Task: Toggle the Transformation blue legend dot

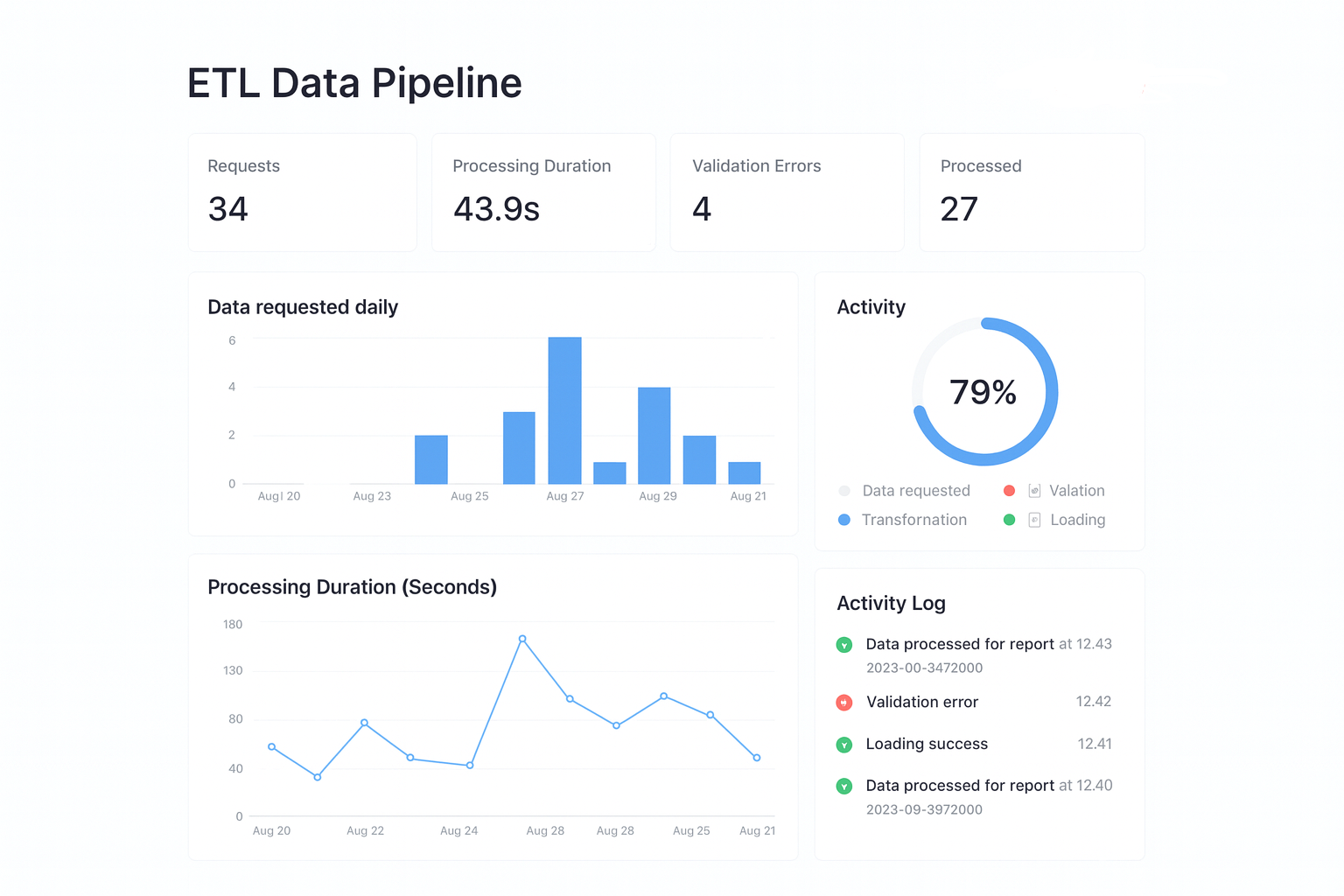Action: pos(844,520)
